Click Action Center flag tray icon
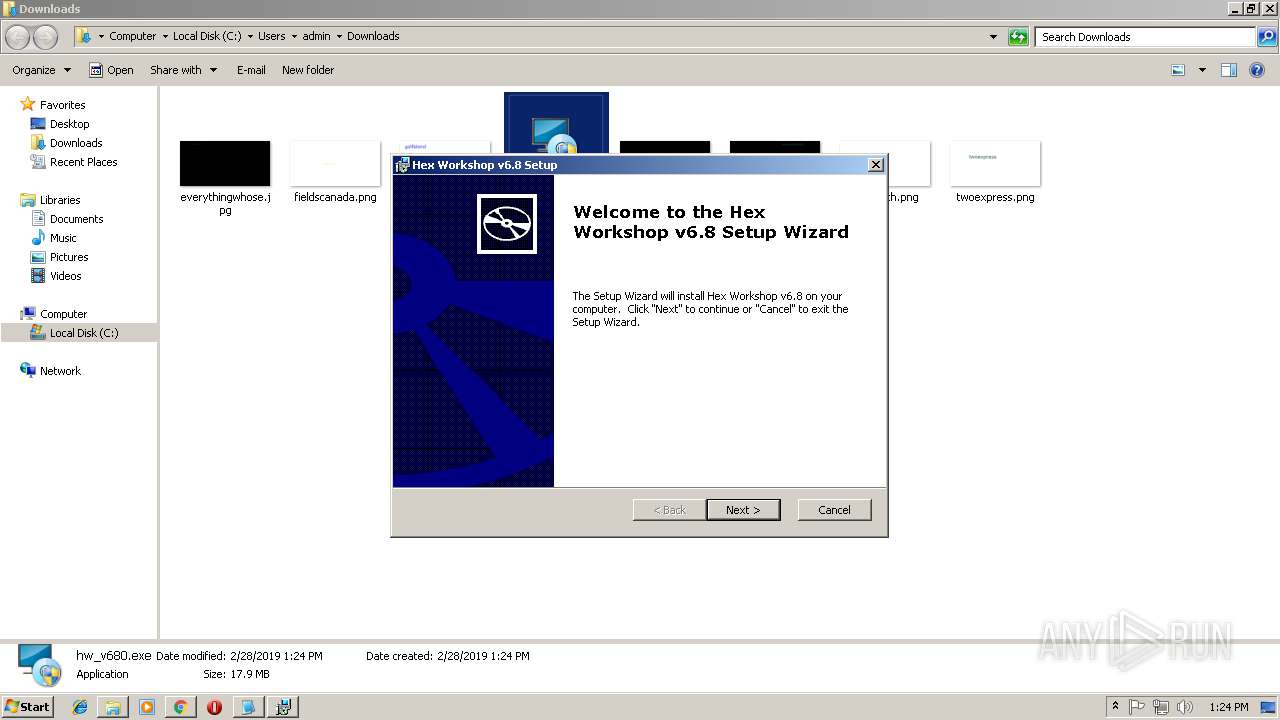The height and width of the screenshot is (720, 1280). tap(1138, 707)
